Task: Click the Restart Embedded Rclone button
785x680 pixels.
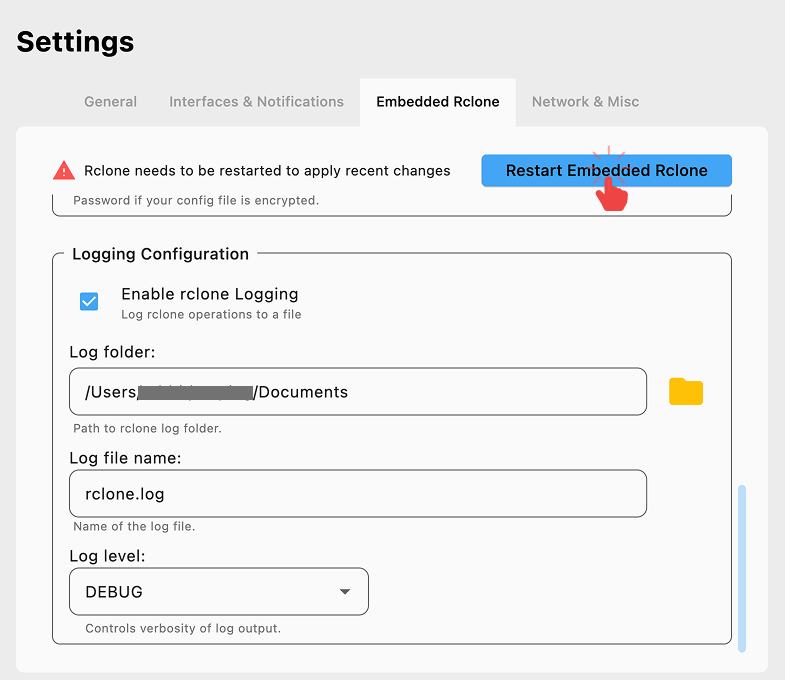Action: pyautogui.click(x=606, y=171)
